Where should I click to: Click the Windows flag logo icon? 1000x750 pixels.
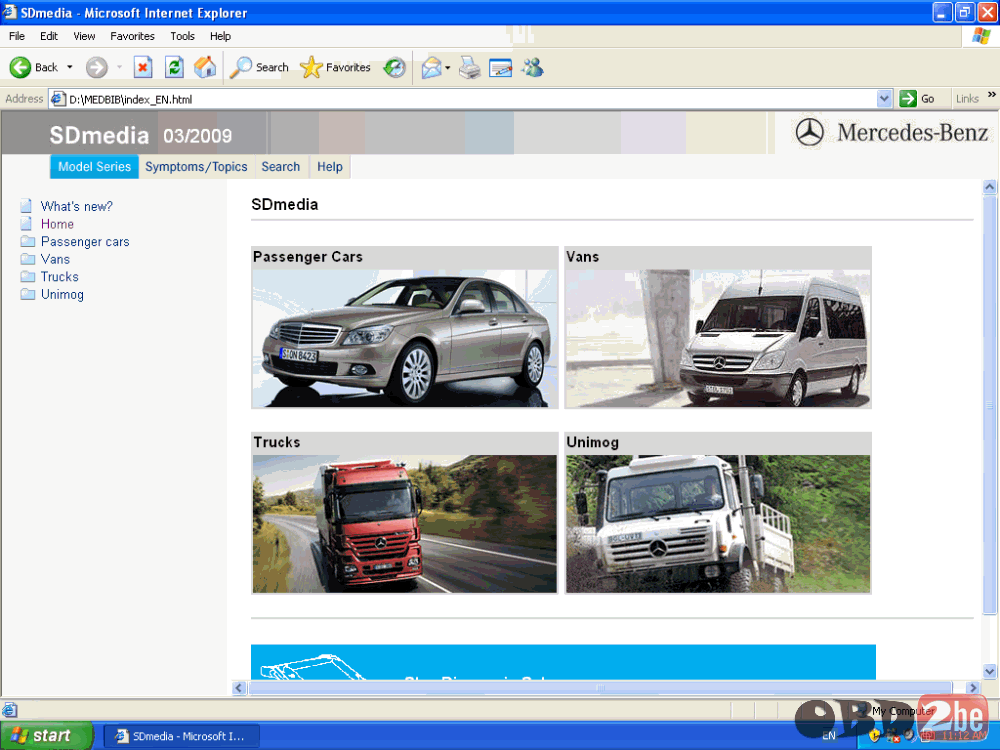981,36
